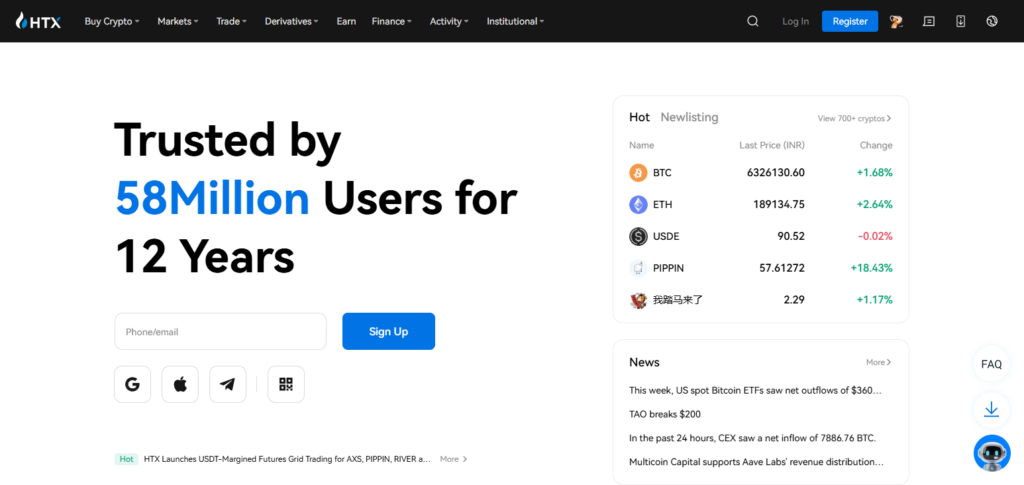Open the messages icon in top bar
1024x485 pixels.
click(x=928, y=21)
